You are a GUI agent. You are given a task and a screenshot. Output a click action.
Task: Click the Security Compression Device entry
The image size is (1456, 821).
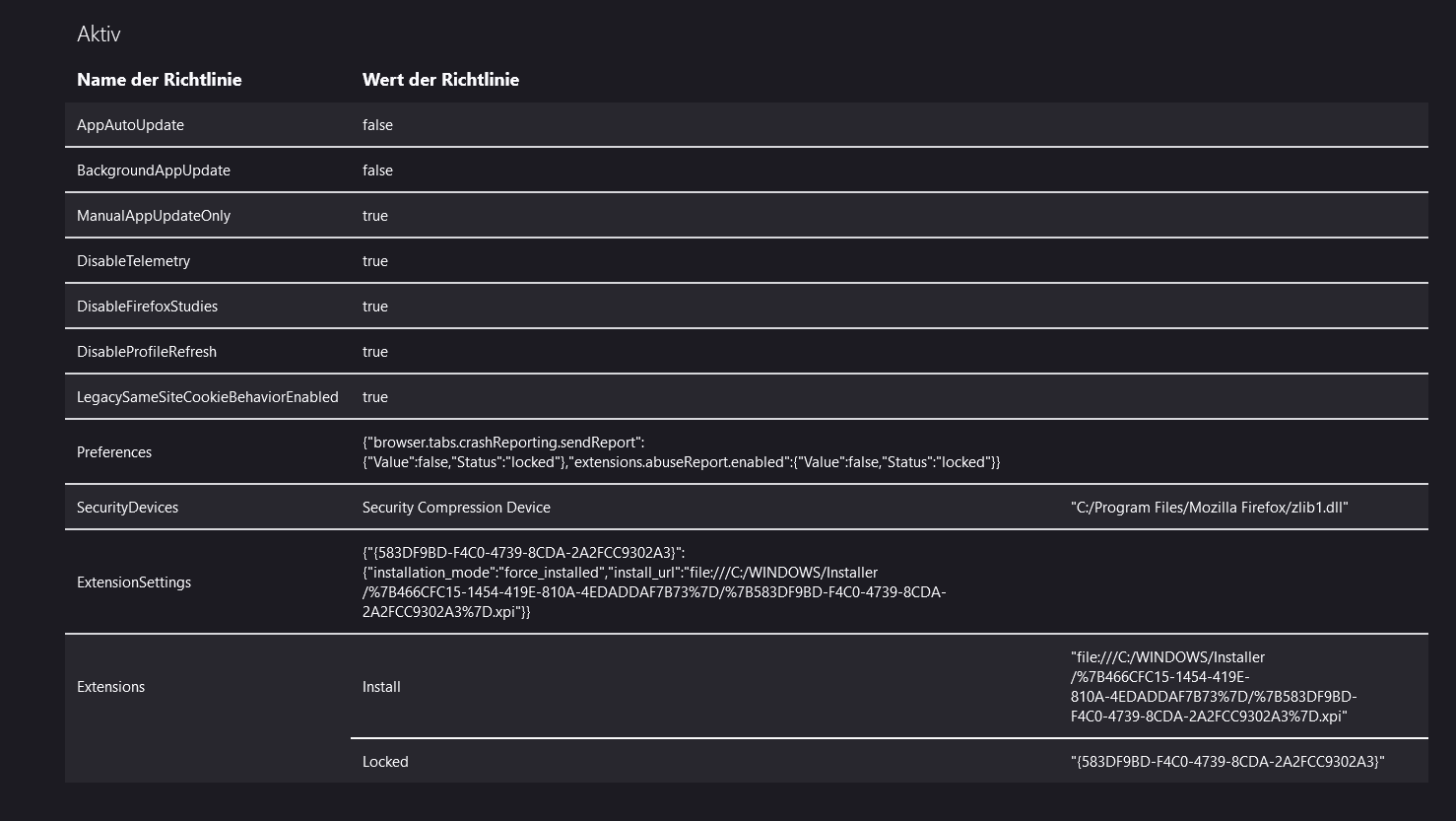(456, 508)
